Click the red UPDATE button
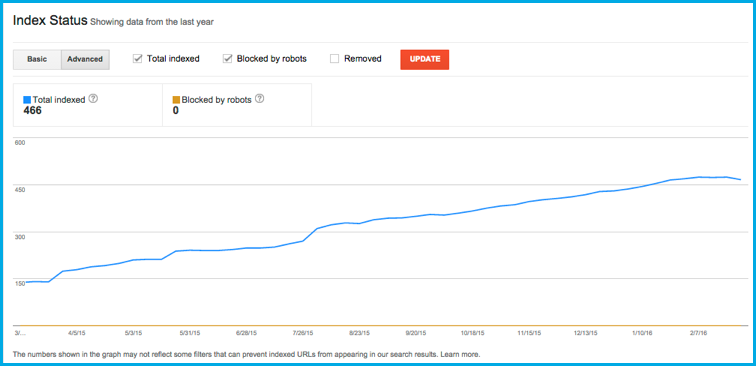This screenshot has height=366, width=756. tap(424, 59)
